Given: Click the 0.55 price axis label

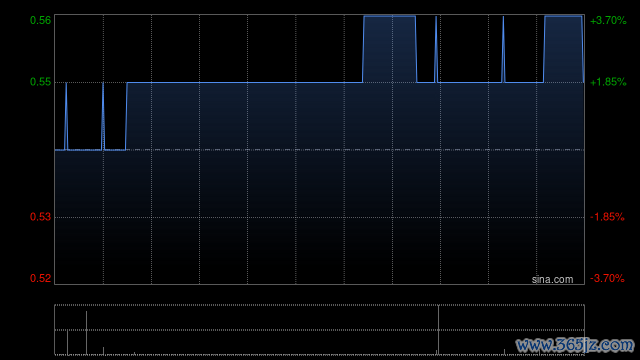Looking at the screenshot, I should coord(40,82).
